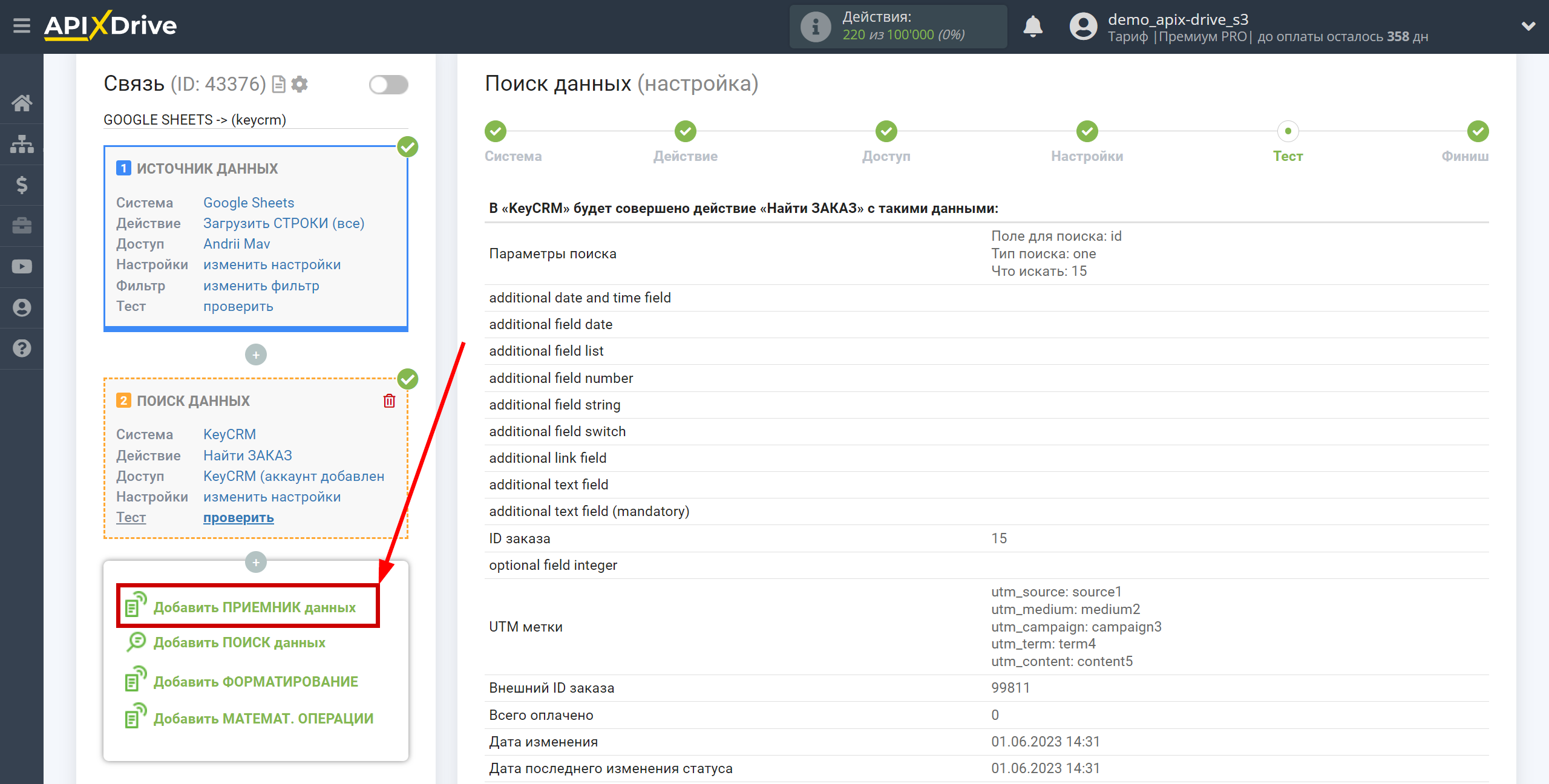The image size is (1549, 784).
Task: Click ID заказа value 15
Action: coord(999,538)
